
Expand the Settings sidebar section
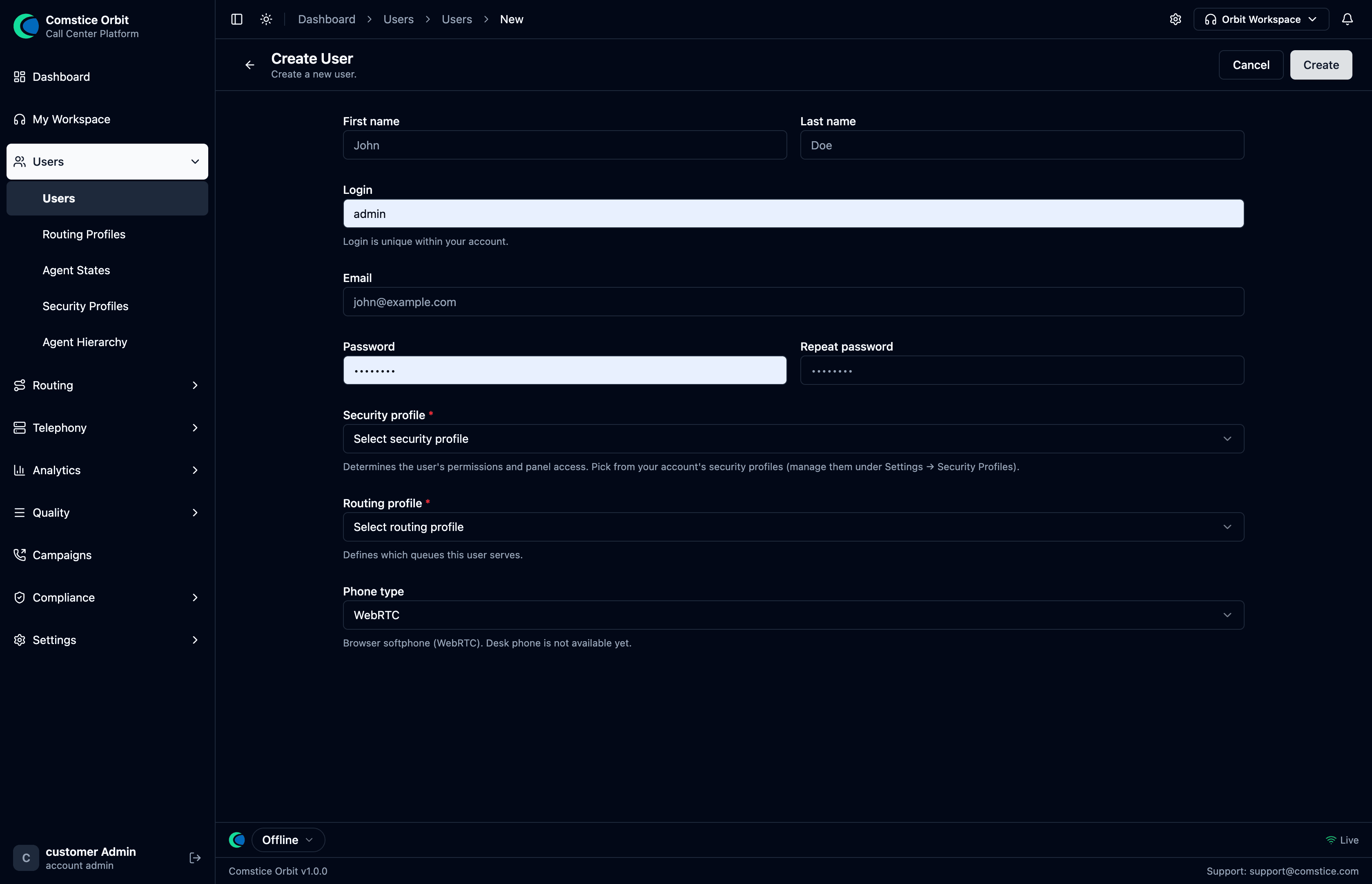195,640
